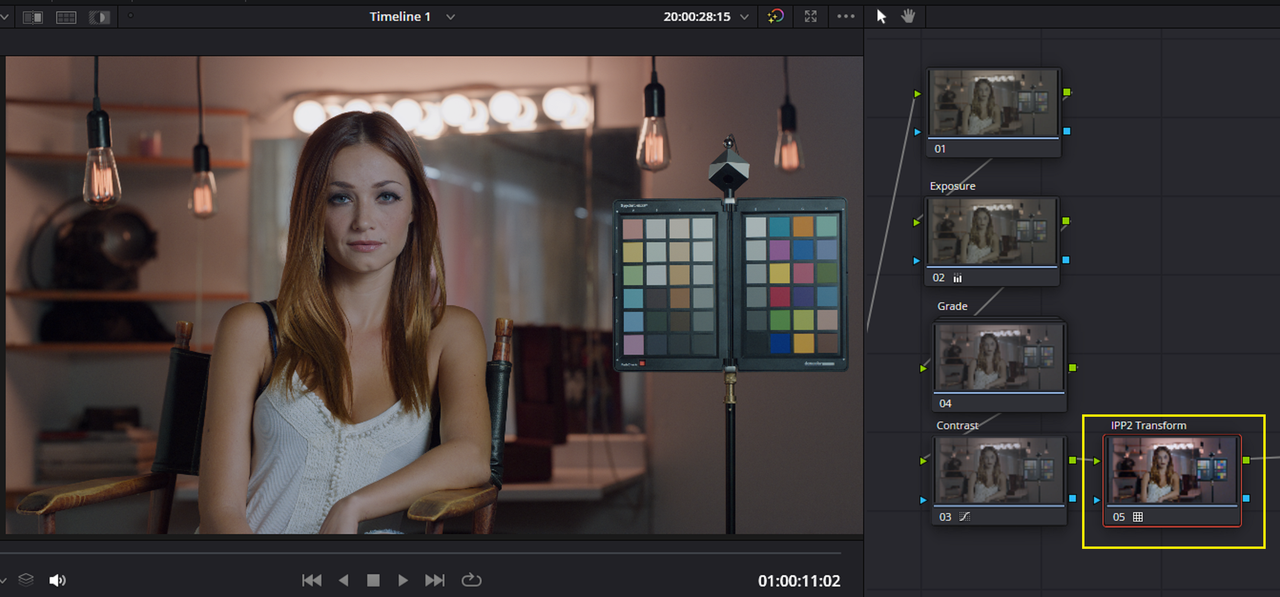Click the green RGB input of node 05
Screen dimensions: 1280x597
click(x=1097, y=460)
